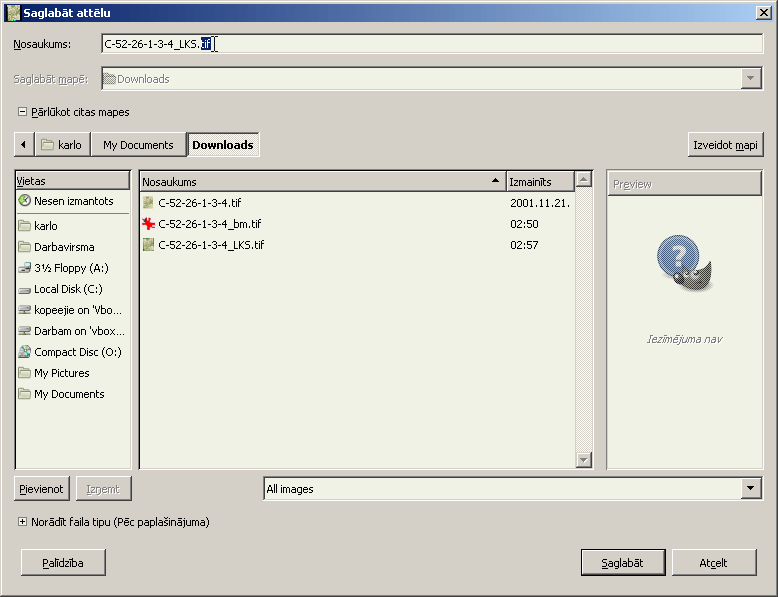Image resolution: width=778 pixels, height=597 pixels.
Task: Click the karlo folder icon in path bar
Action: (x=47, y=144)
